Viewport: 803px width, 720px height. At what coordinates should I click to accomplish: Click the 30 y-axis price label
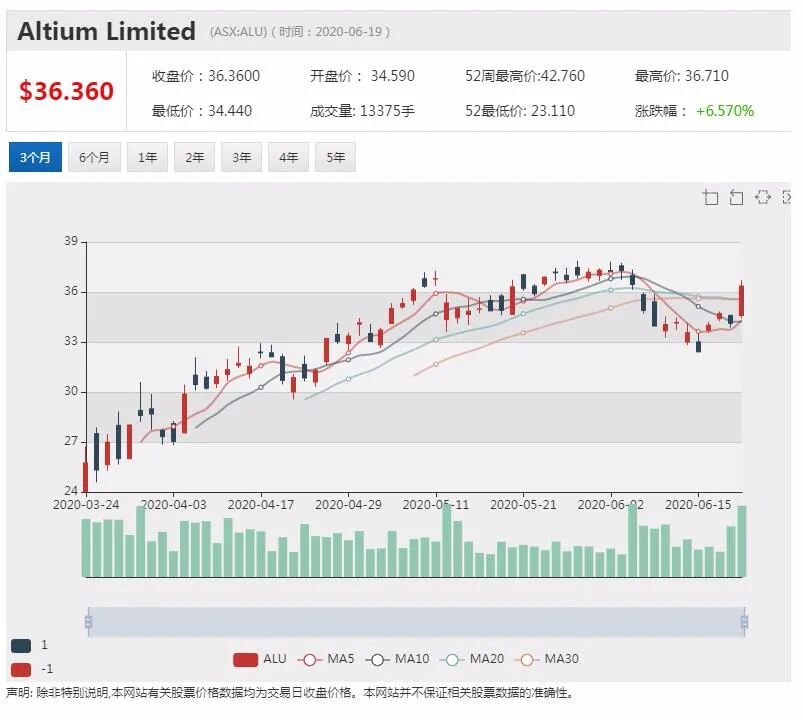[71, 391]
